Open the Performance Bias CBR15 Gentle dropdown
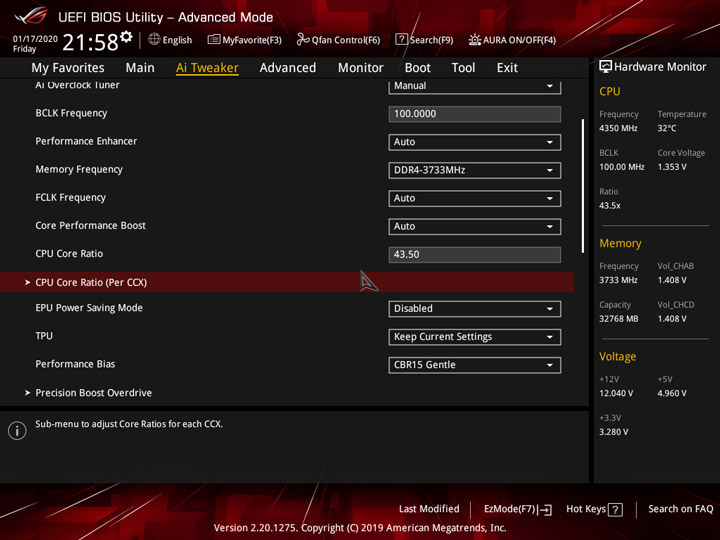The width and height of the screenshot is (720, 540). pos(474,365)
